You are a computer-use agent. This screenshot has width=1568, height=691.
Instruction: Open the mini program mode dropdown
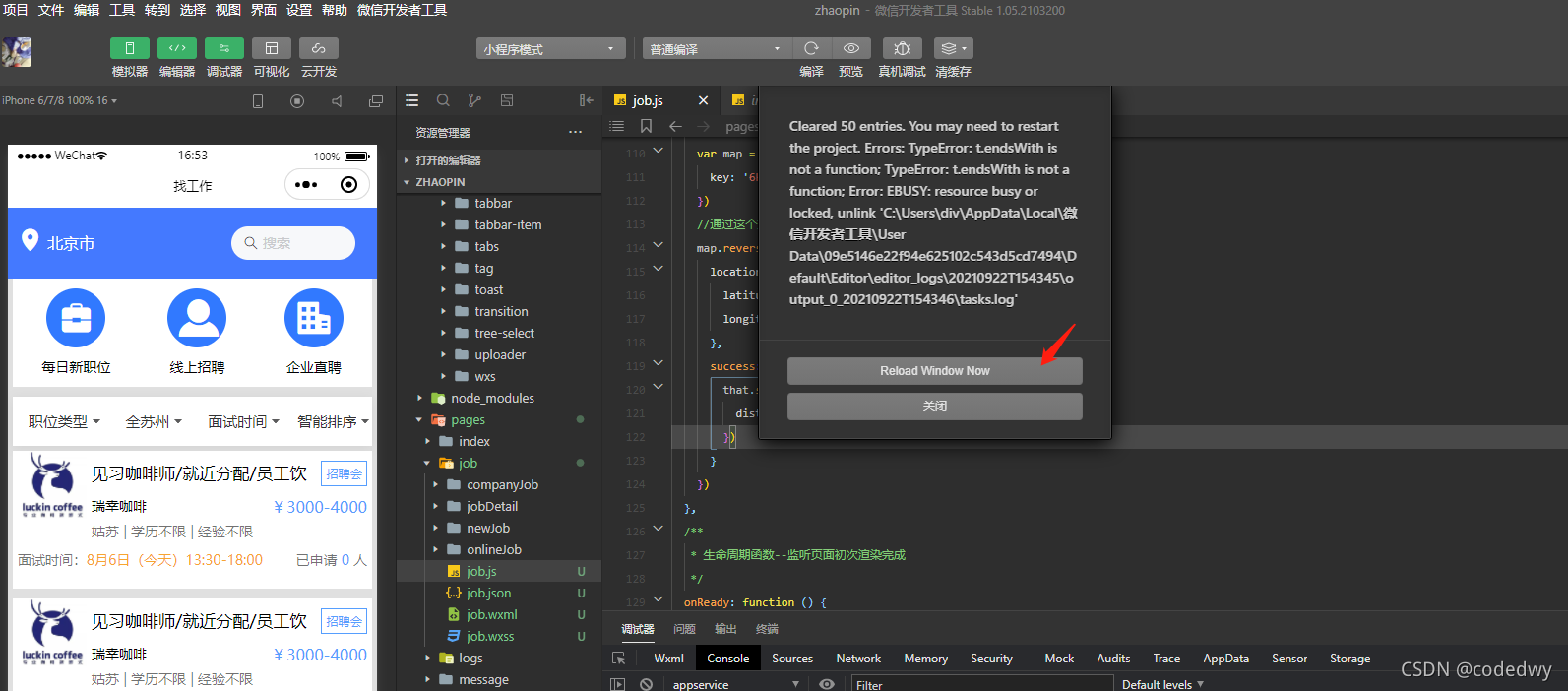point(551,49)
